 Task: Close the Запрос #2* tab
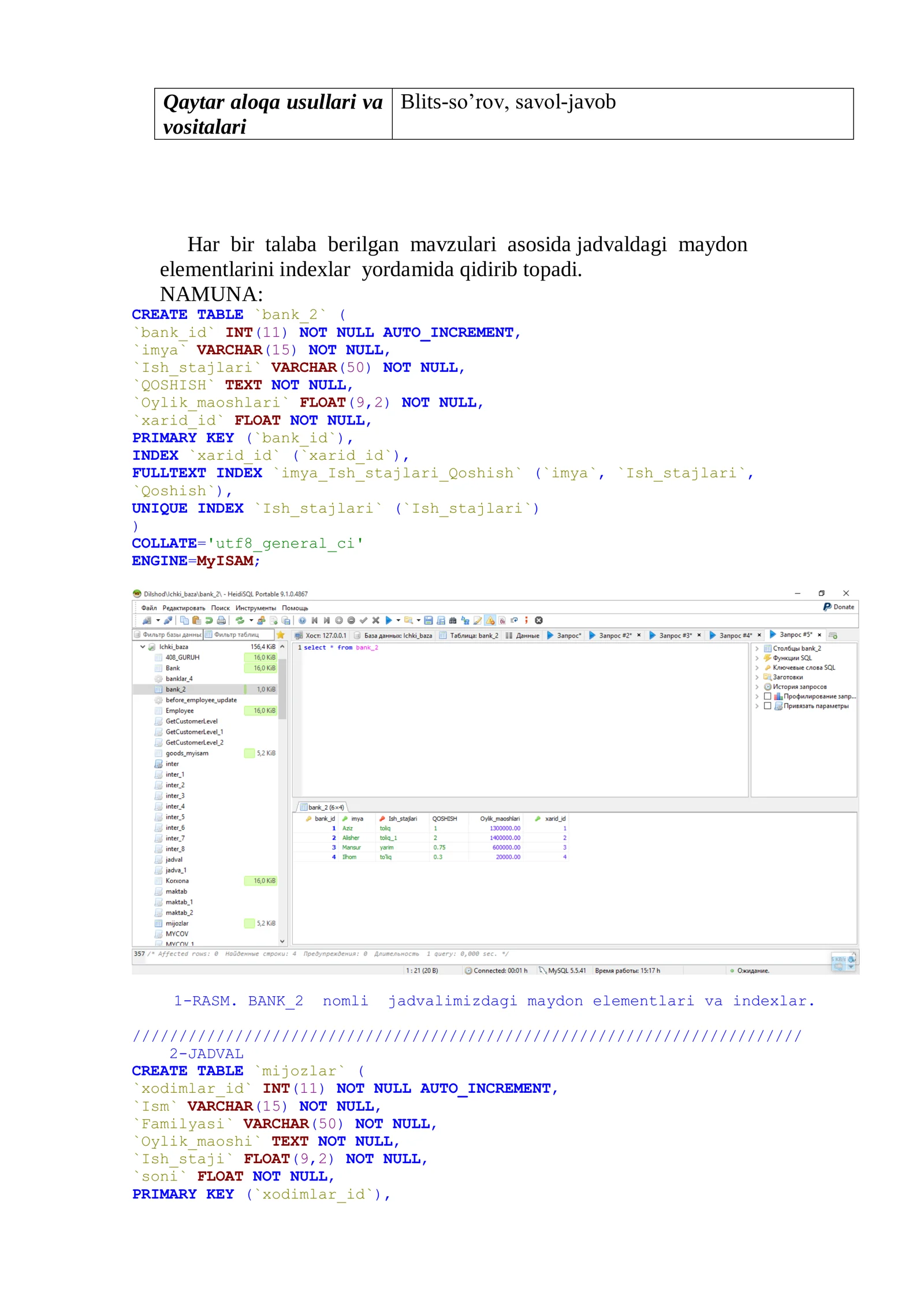tap(639, 635)
